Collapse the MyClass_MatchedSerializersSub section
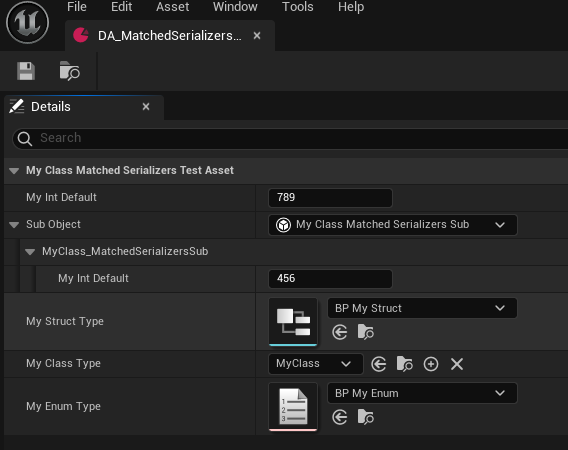The height and width of the screenshot is (450, 568). click(30, 251)
